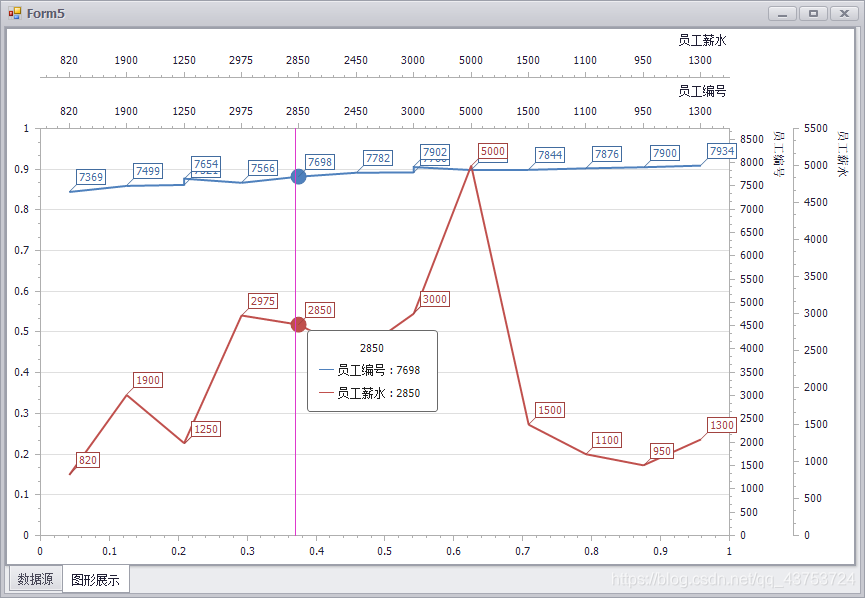This screenshot has height=598, width=865.
Task: Click the 820 data label on red line
Action: 87,460
